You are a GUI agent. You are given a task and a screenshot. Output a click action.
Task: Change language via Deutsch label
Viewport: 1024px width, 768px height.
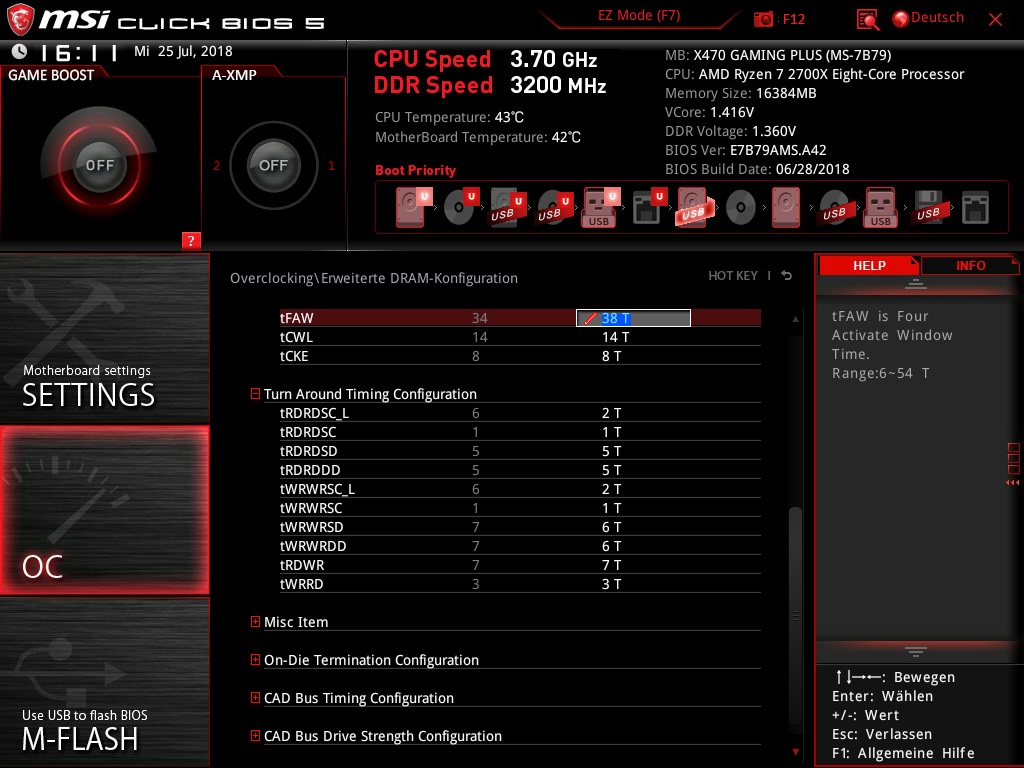point(937,18)
